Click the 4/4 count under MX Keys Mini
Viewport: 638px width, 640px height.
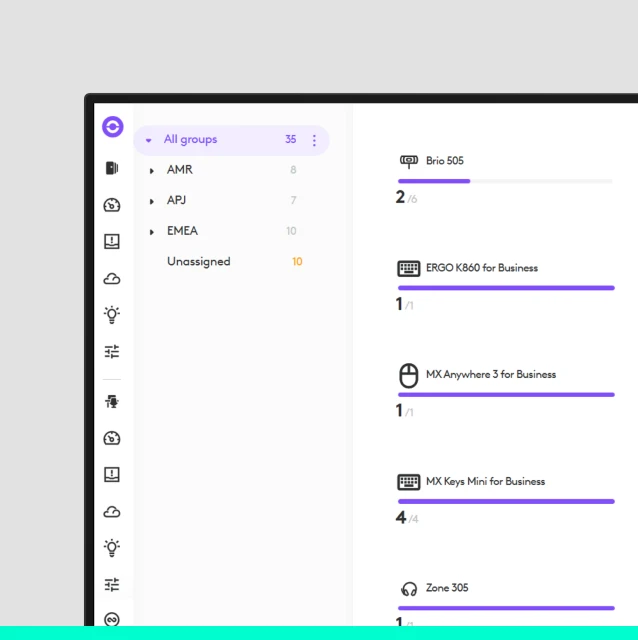click(407, 518)
